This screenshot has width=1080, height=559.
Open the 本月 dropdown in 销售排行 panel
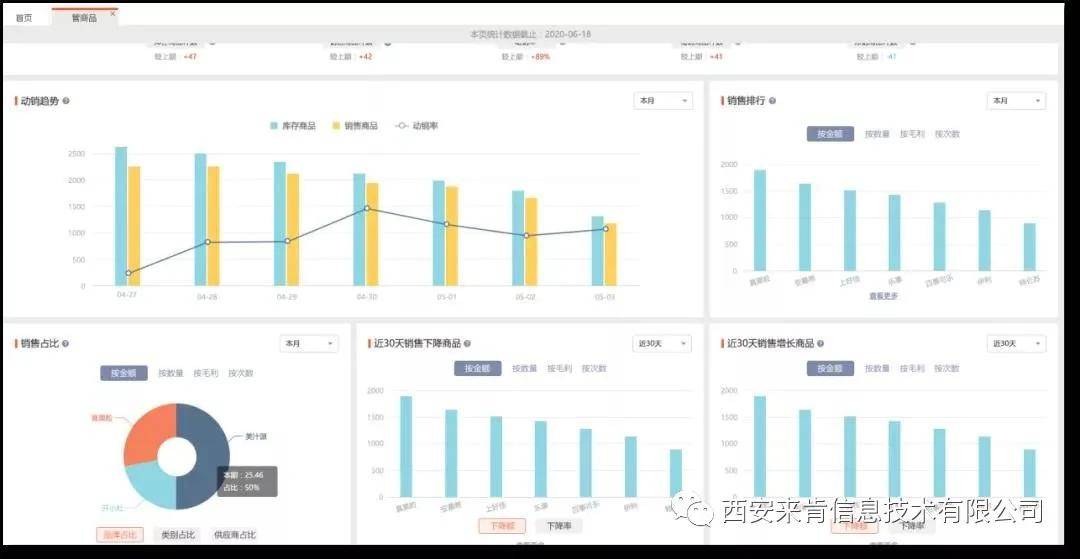[1016, 101]
